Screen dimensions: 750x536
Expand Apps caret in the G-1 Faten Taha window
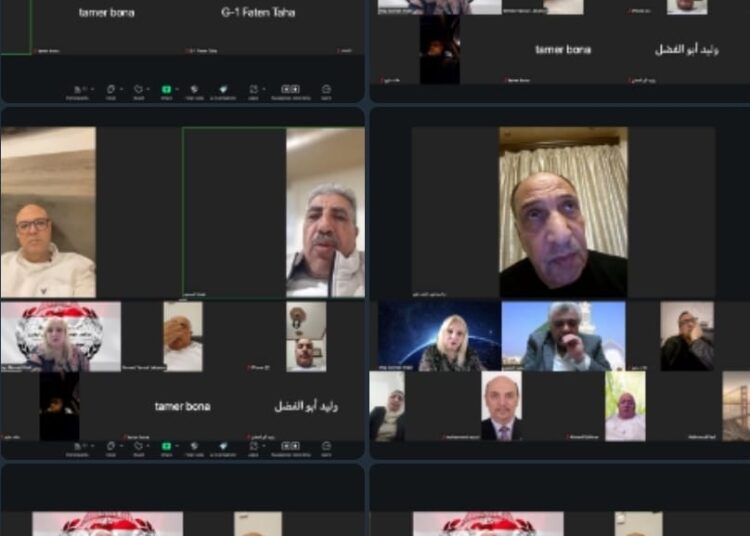tap(264, 89)
